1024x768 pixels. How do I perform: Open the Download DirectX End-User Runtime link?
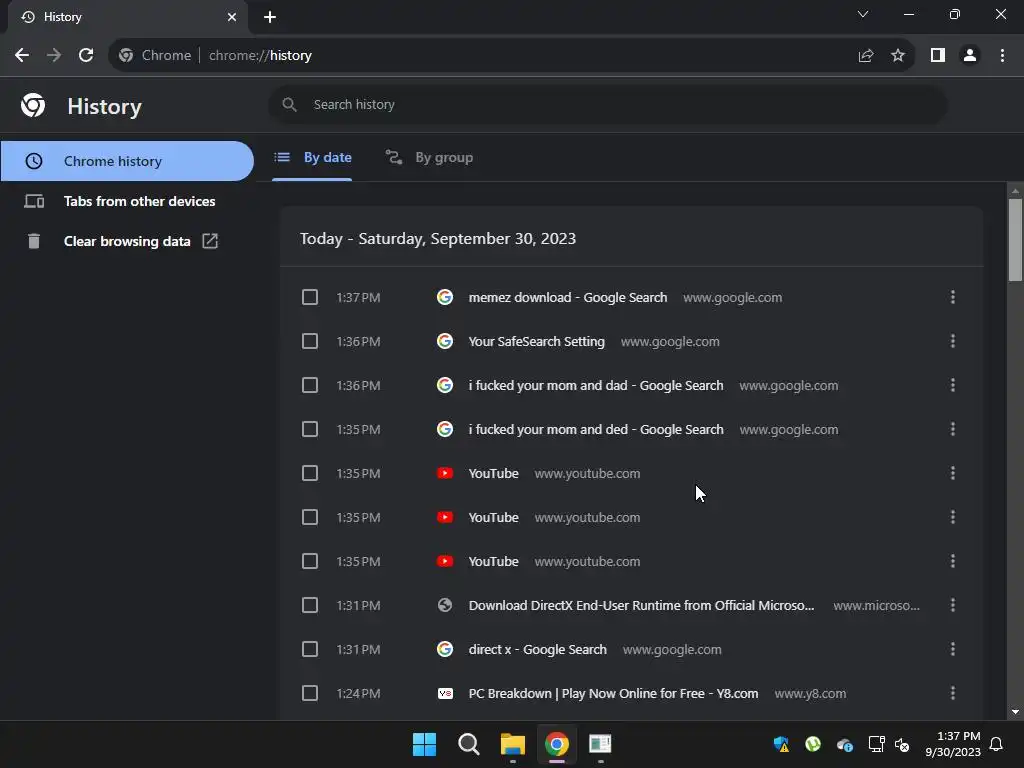click(x=641, y=605)
